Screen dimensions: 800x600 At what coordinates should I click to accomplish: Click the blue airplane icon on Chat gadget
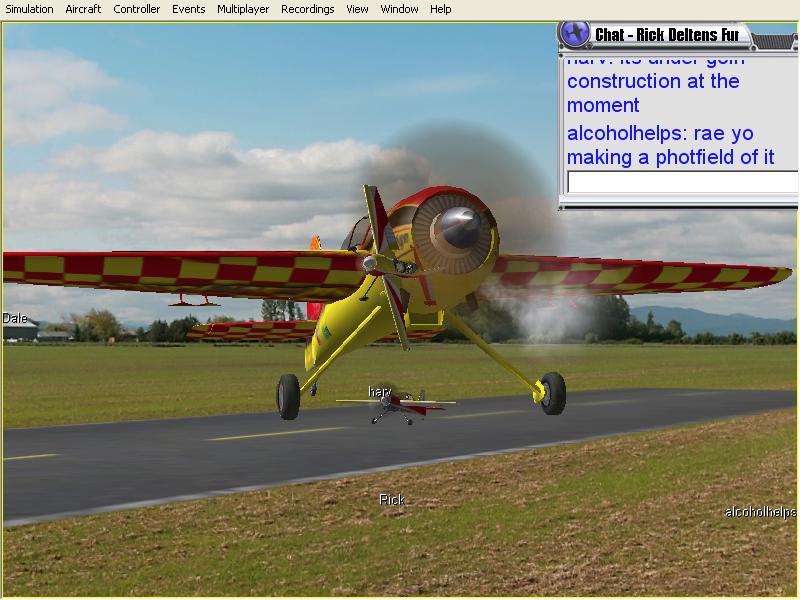click(x=574, y=34)
